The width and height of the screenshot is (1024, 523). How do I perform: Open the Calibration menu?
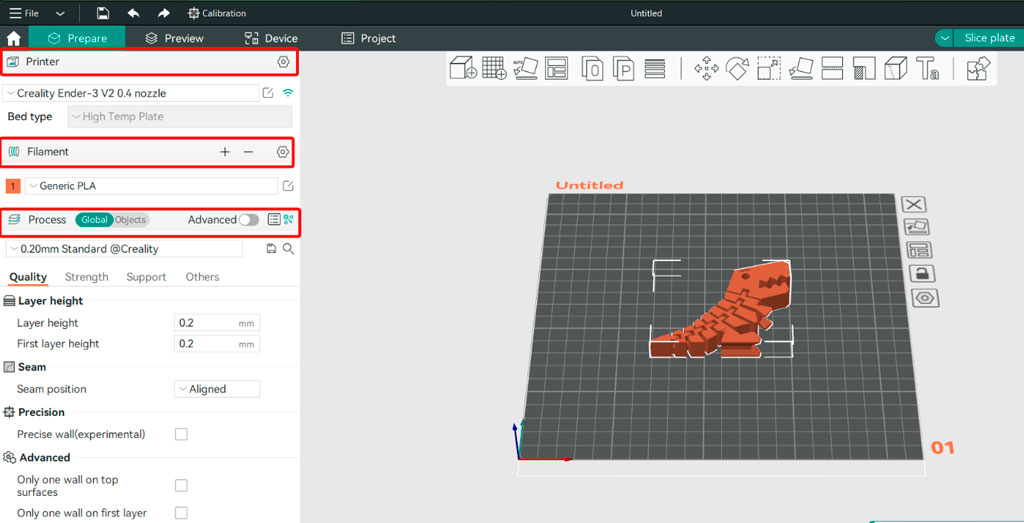pyautogui.click(x=217, y=13)
